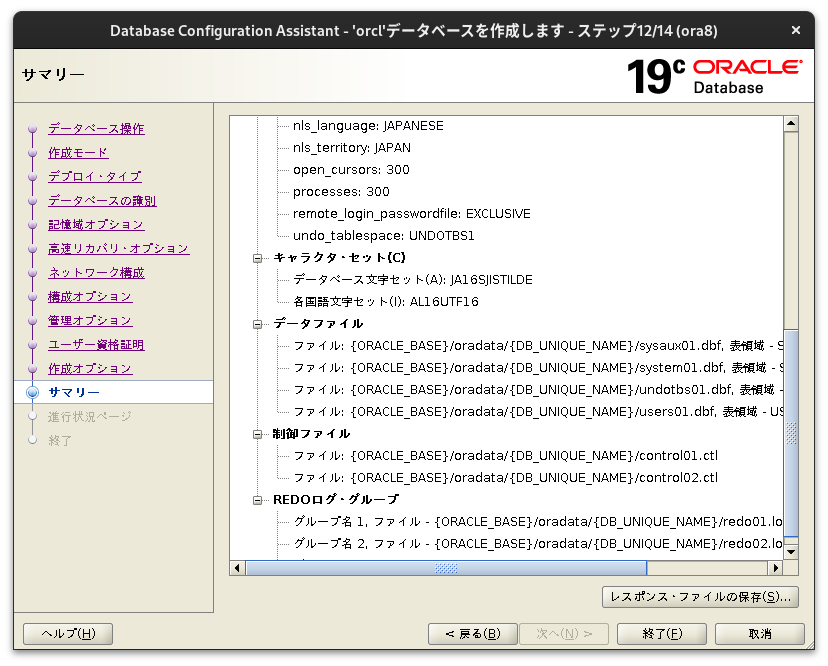Open the ネットワーク構成 step
The width and height of the screenshot is (828, 666).
tap(96, 272)
